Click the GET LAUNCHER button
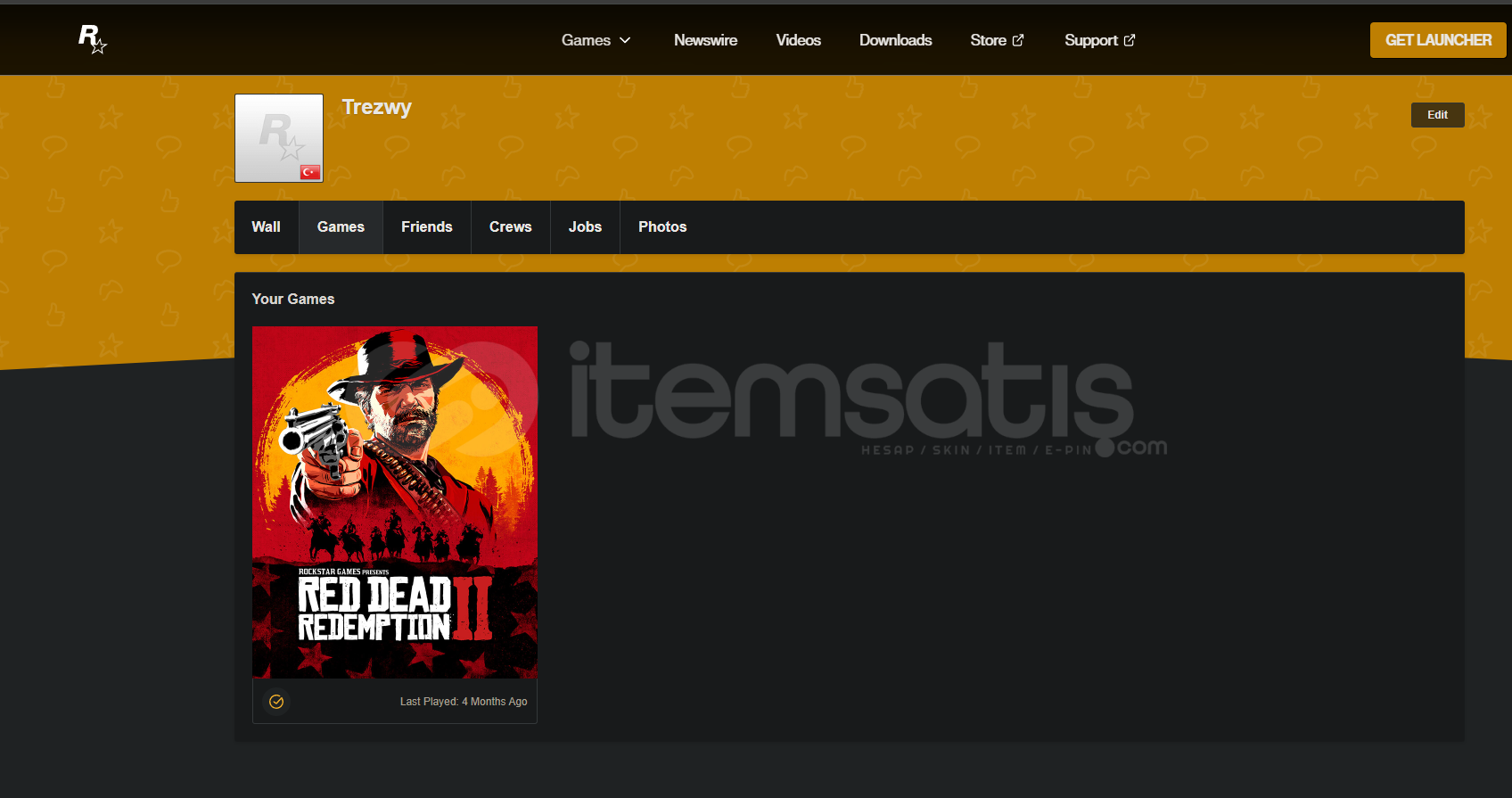The image size is (1512, 798). point(1438,40)
